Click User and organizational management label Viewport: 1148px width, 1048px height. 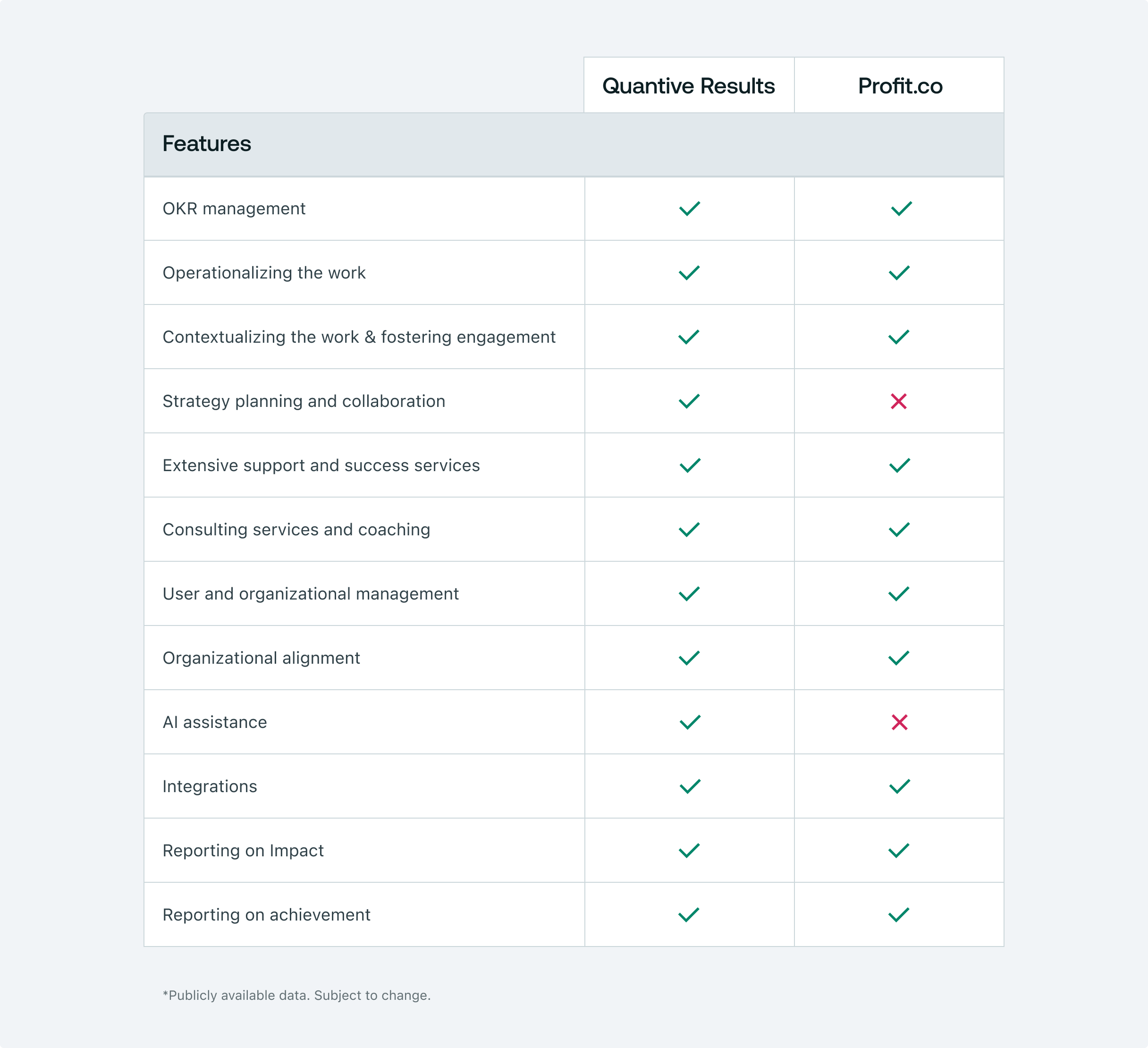point(310,594)
